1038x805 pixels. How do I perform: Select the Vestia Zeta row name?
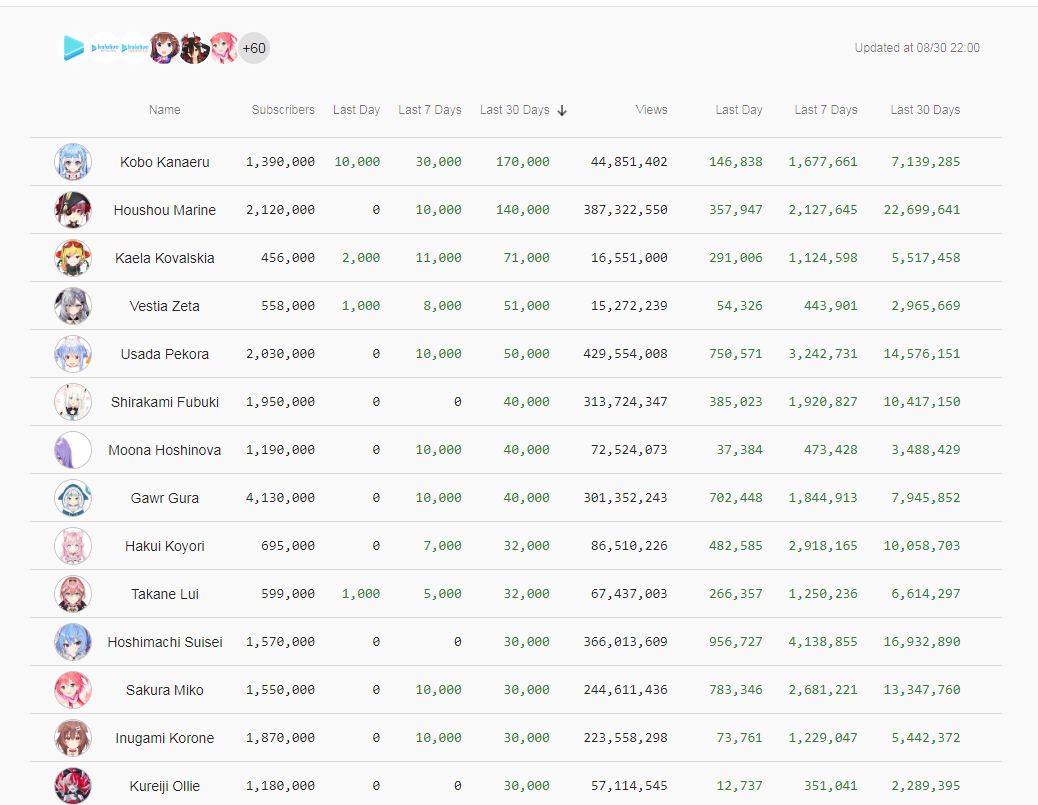coord(165,306)
